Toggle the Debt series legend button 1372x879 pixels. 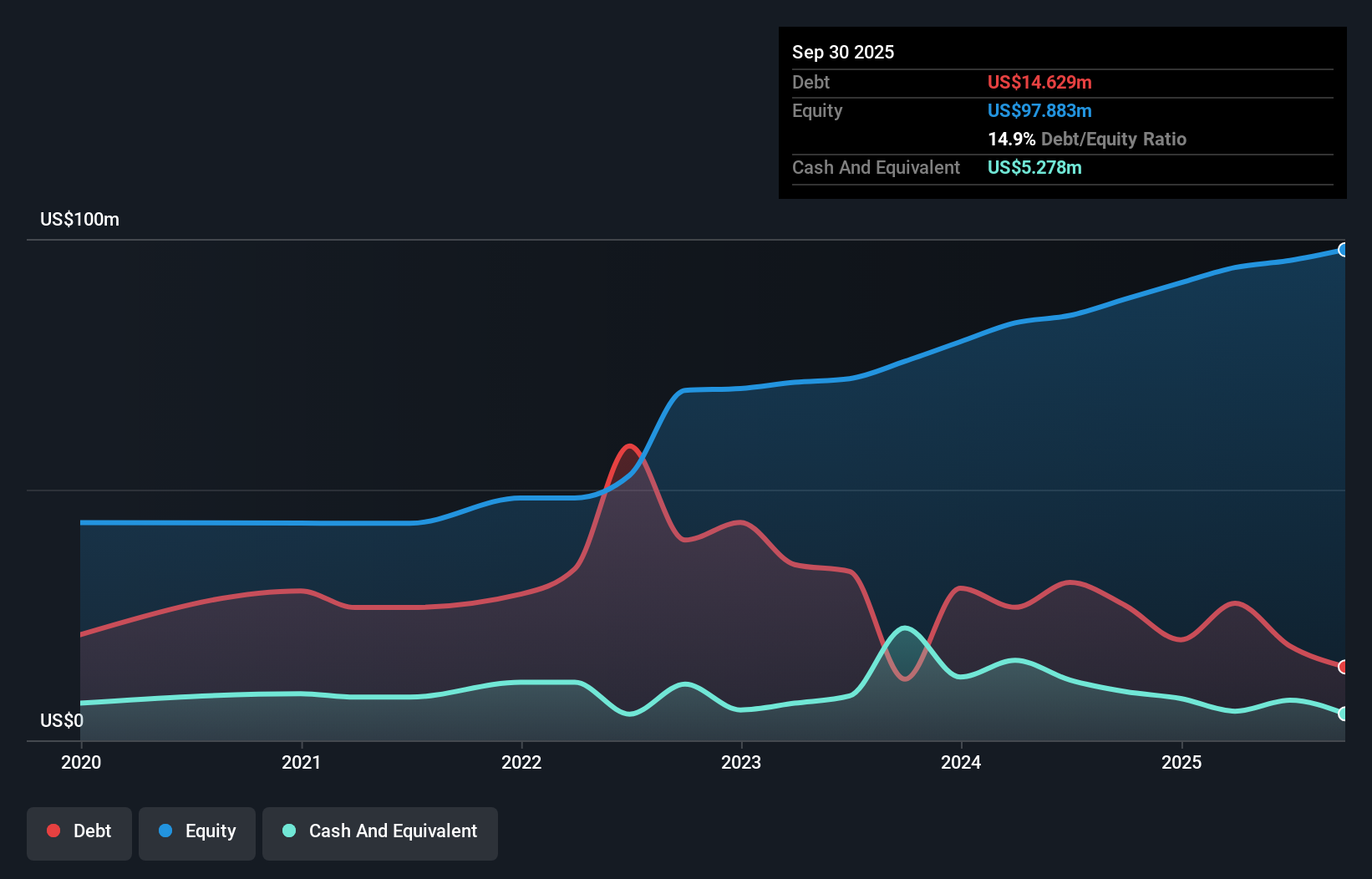pos(79,833)
